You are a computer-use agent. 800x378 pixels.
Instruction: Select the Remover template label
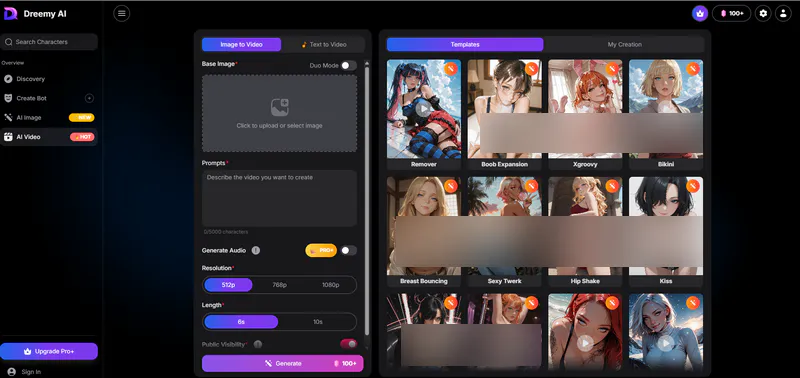tap(424, 164)
